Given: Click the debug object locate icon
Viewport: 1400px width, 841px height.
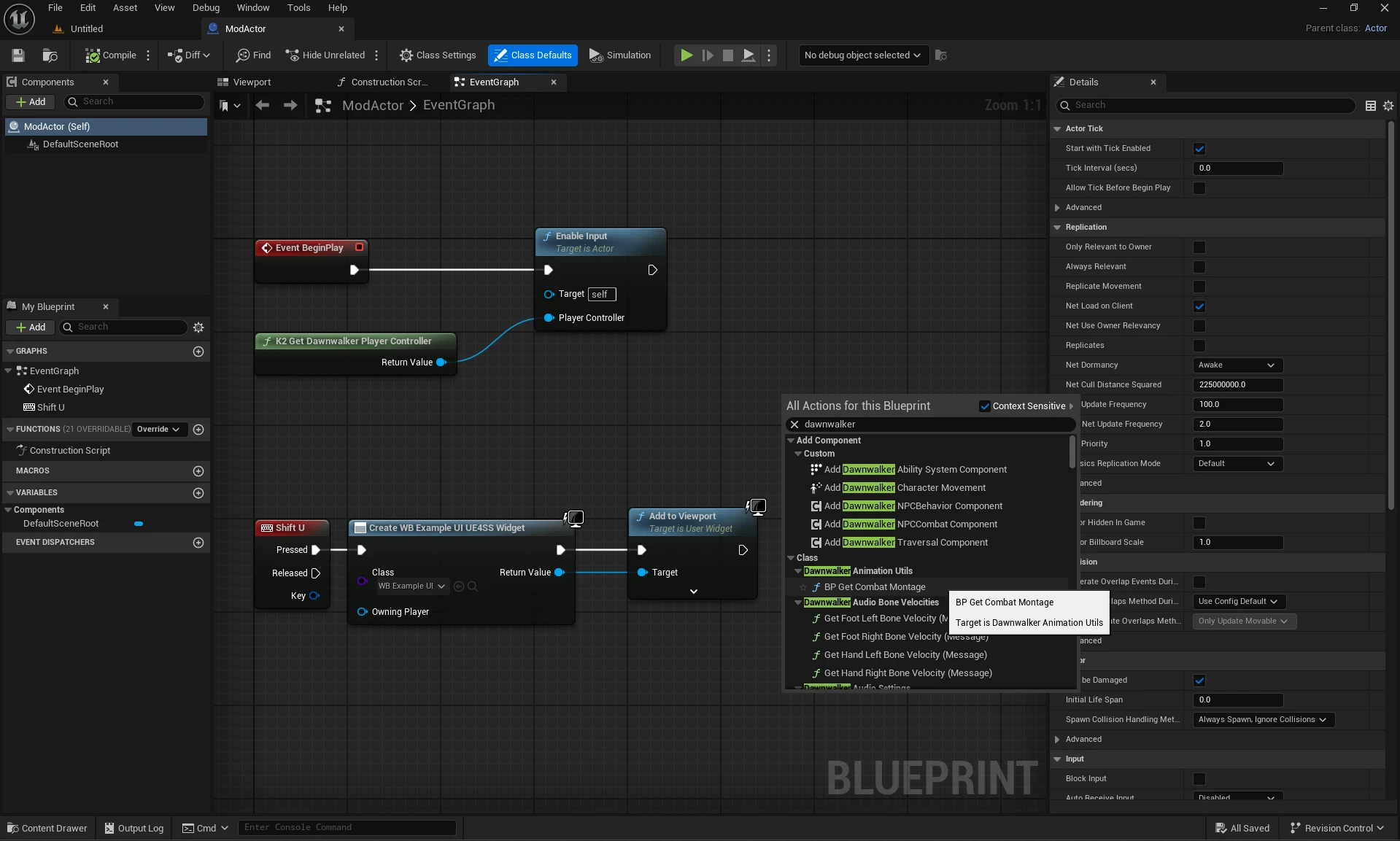Looking at the screenshot, I should coord(941,55).
